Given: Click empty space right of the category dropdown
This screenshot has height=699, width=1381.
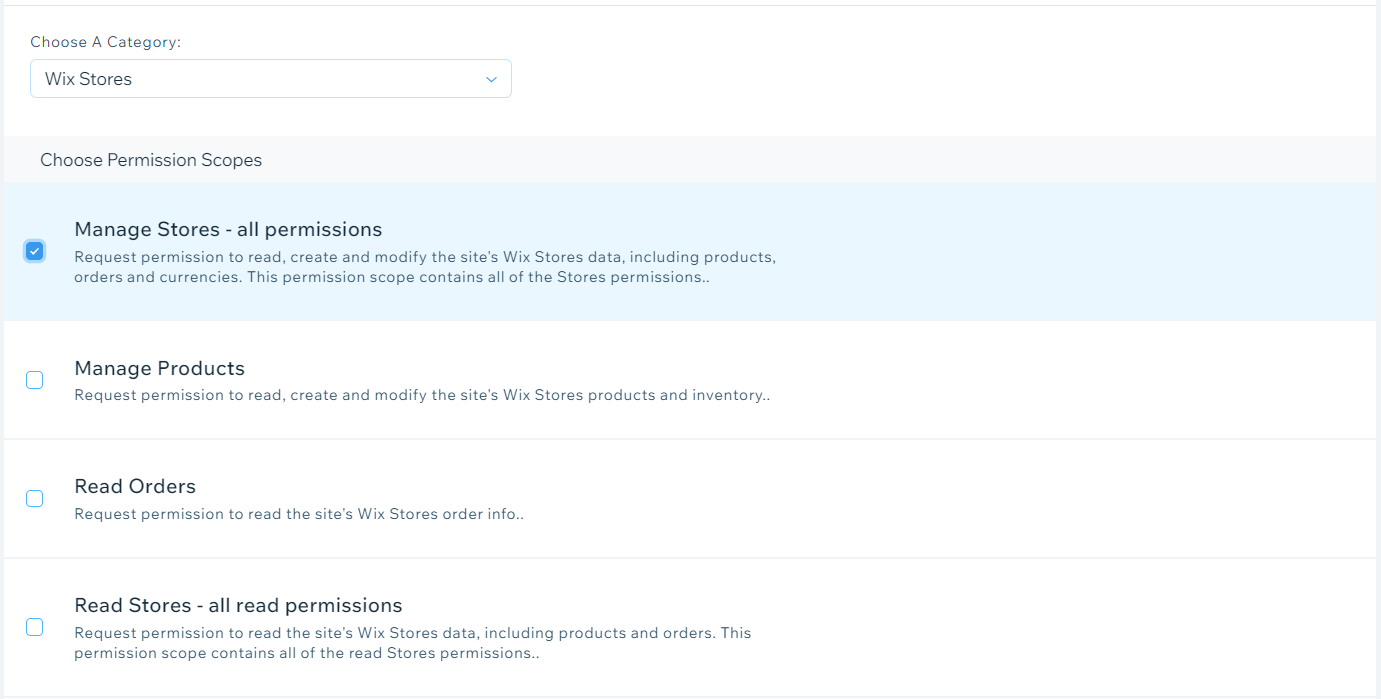Looking at the screenshot, I should click(x=900, y=79).
